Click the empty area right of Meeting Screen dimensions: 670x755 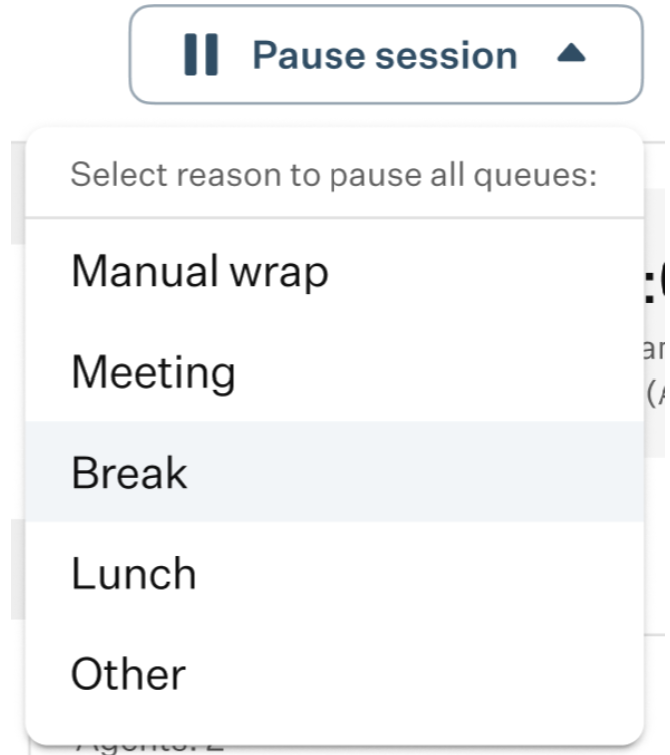[438, 372]
